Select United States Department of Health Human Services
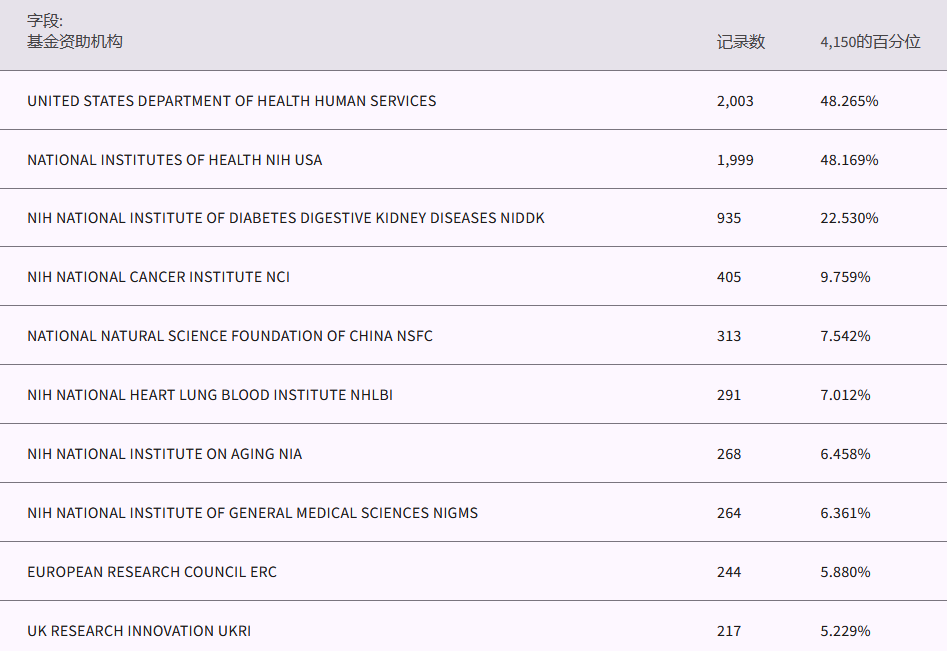Screen dimensions: 947x651 point(231,101)
